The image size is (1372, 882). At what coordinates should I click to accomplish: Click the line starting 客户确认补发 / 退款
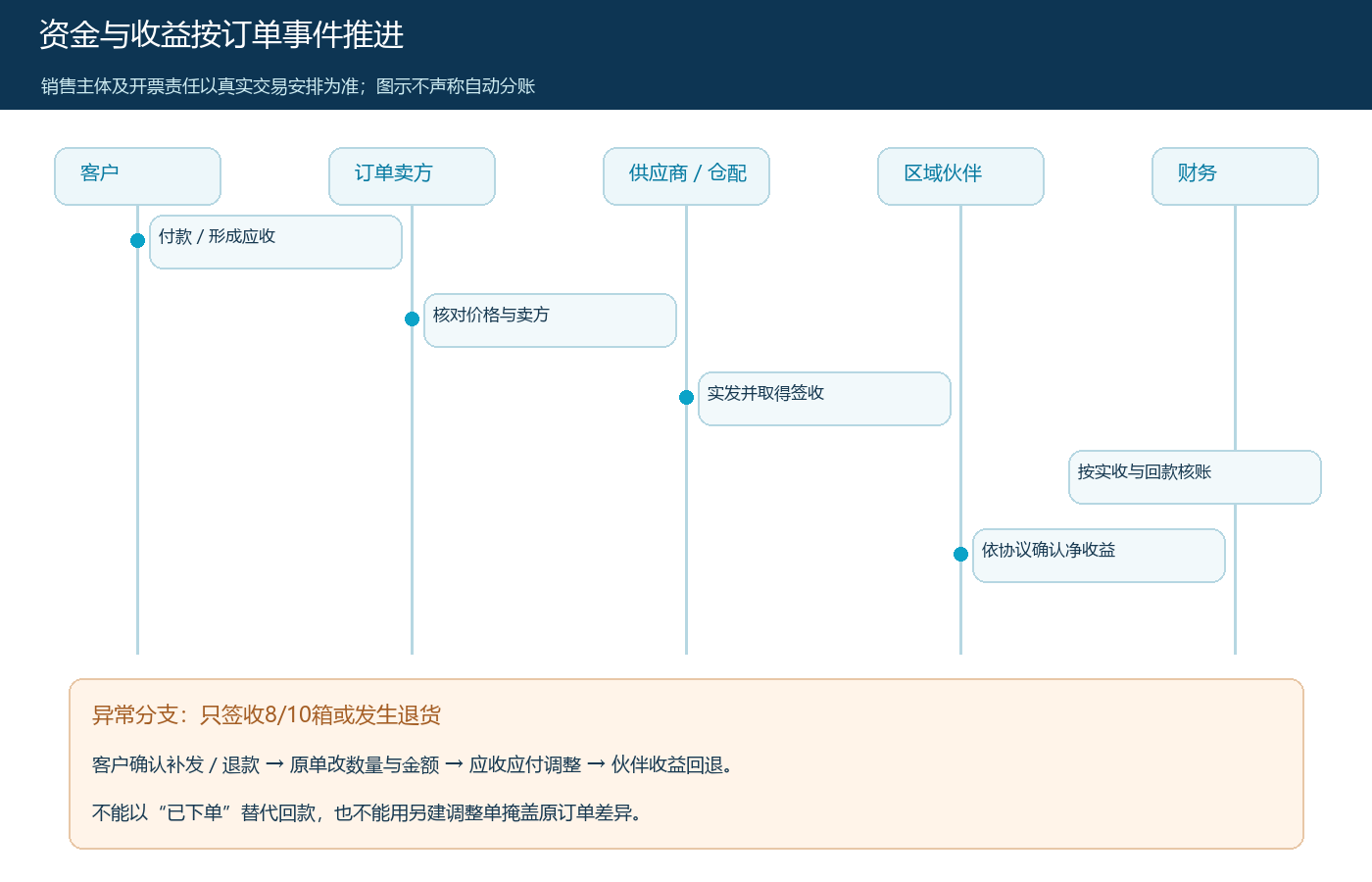413,764
